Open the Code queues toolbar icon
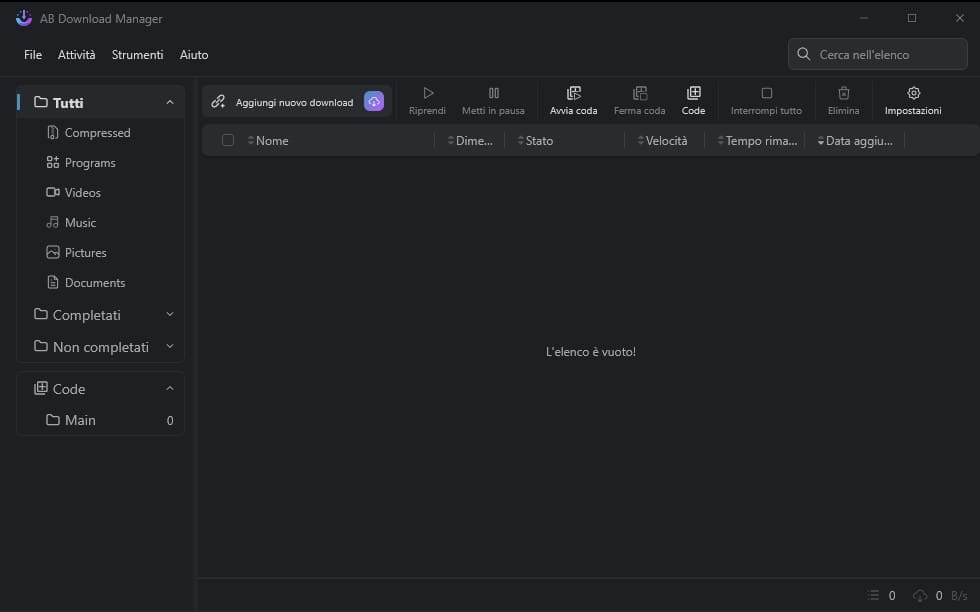The height and width of the screenshot is (612, 980). (x=694, y=93)
